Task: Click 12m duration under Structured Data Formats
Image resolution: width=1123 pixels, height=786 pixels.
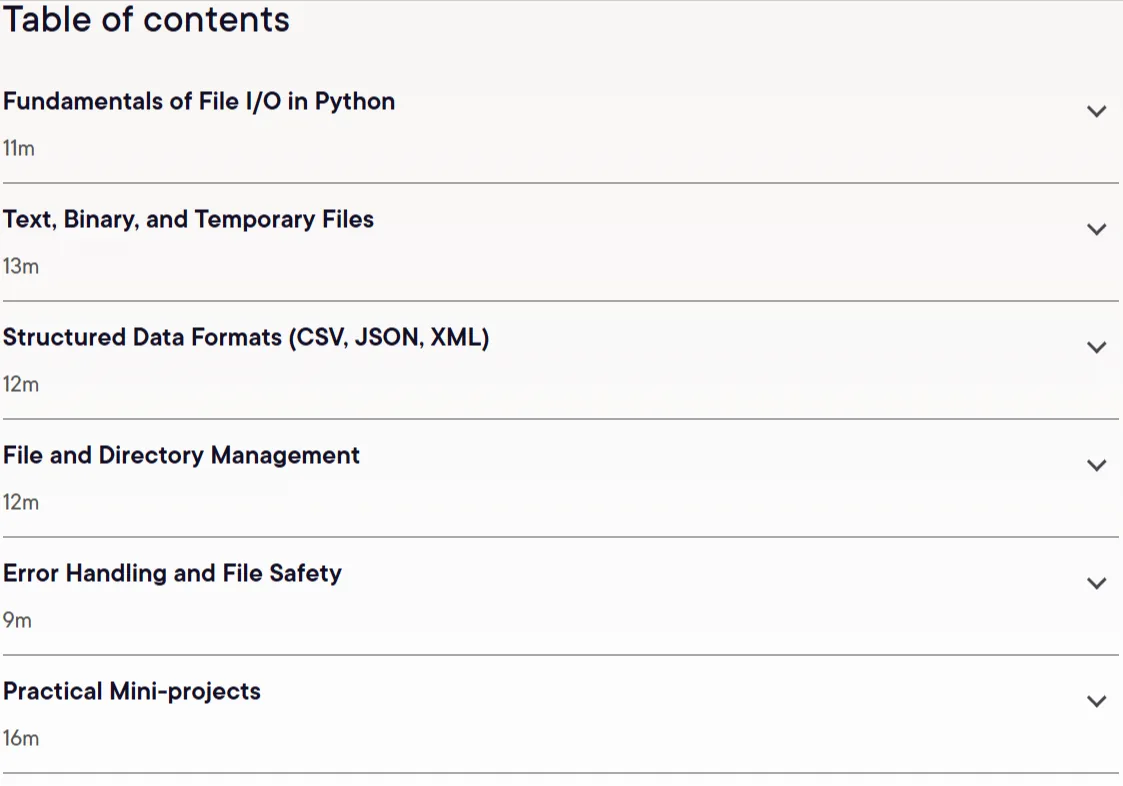Action: click(21, 385)
